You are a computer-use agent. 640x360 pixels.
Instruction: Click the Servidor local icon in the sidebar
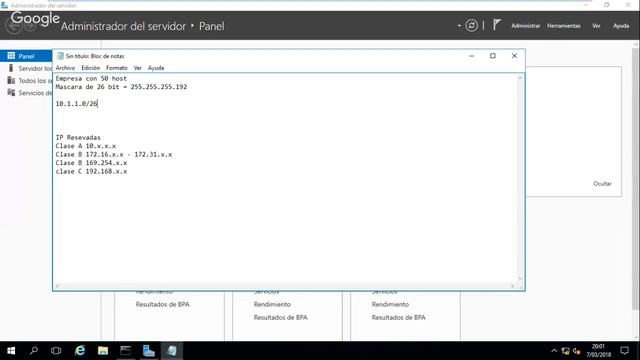coord(11,68)
